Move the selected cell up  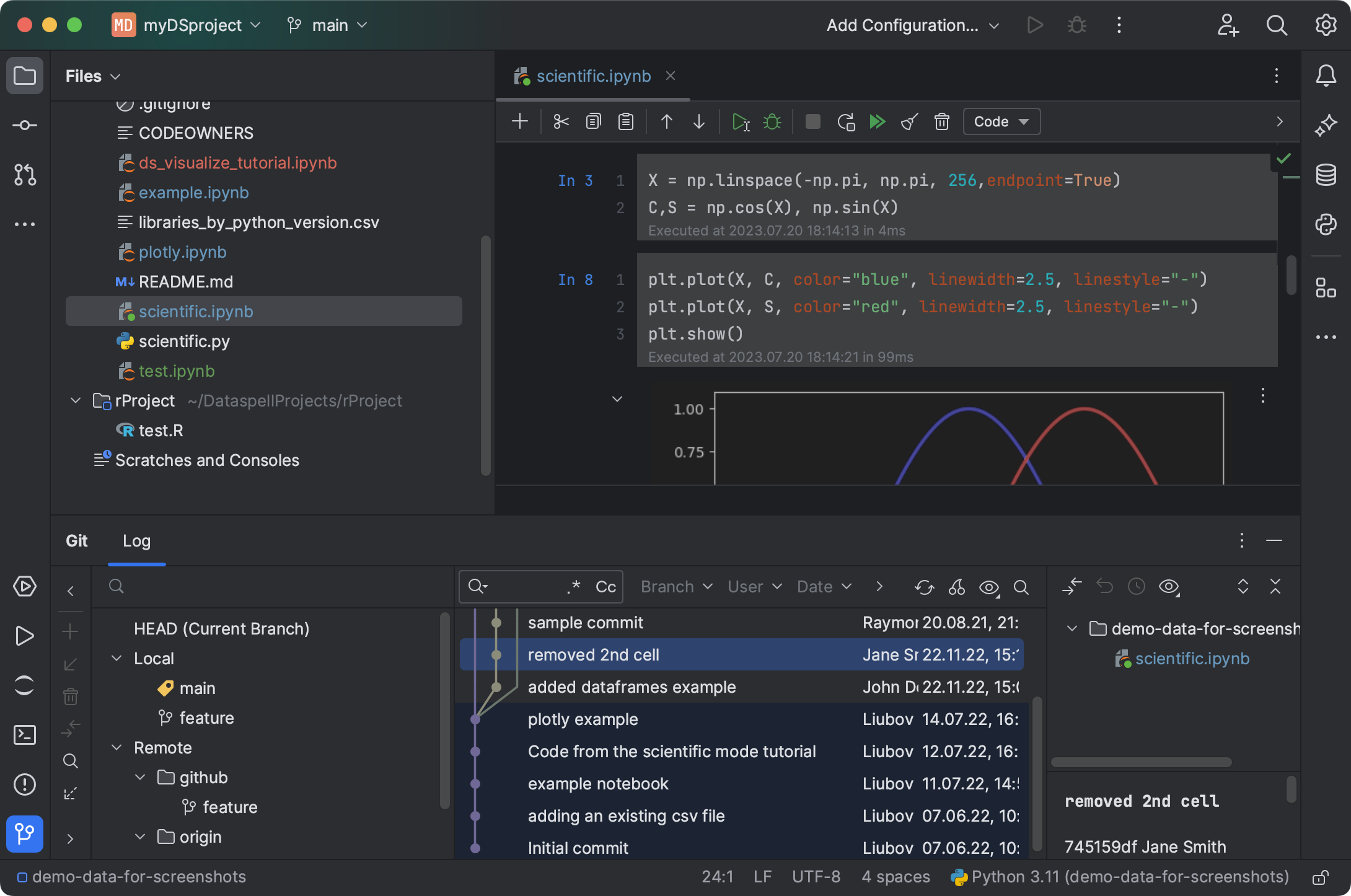(x=667, y=121)
